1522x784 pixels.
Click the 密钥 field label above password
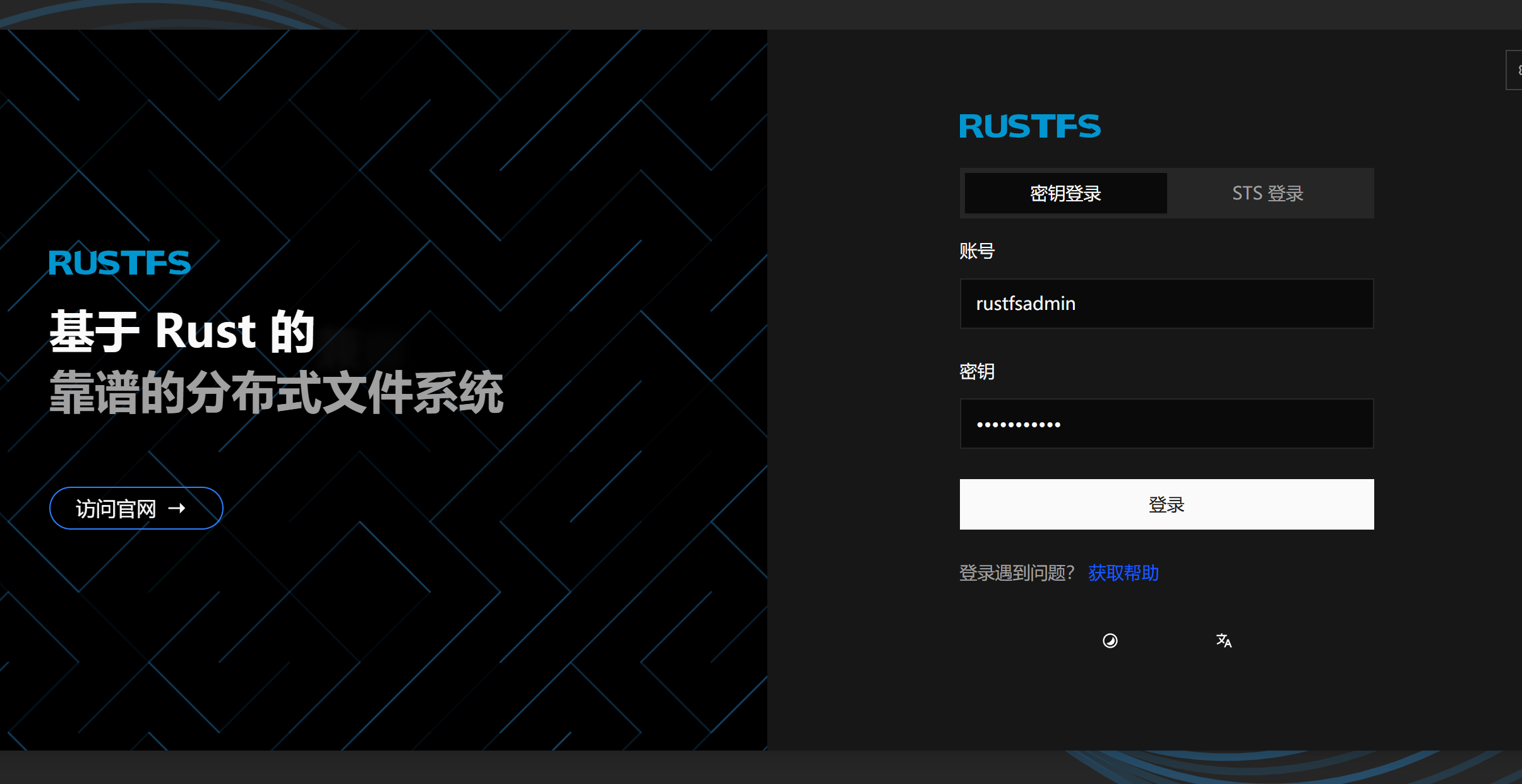click(x=976, y=371)
